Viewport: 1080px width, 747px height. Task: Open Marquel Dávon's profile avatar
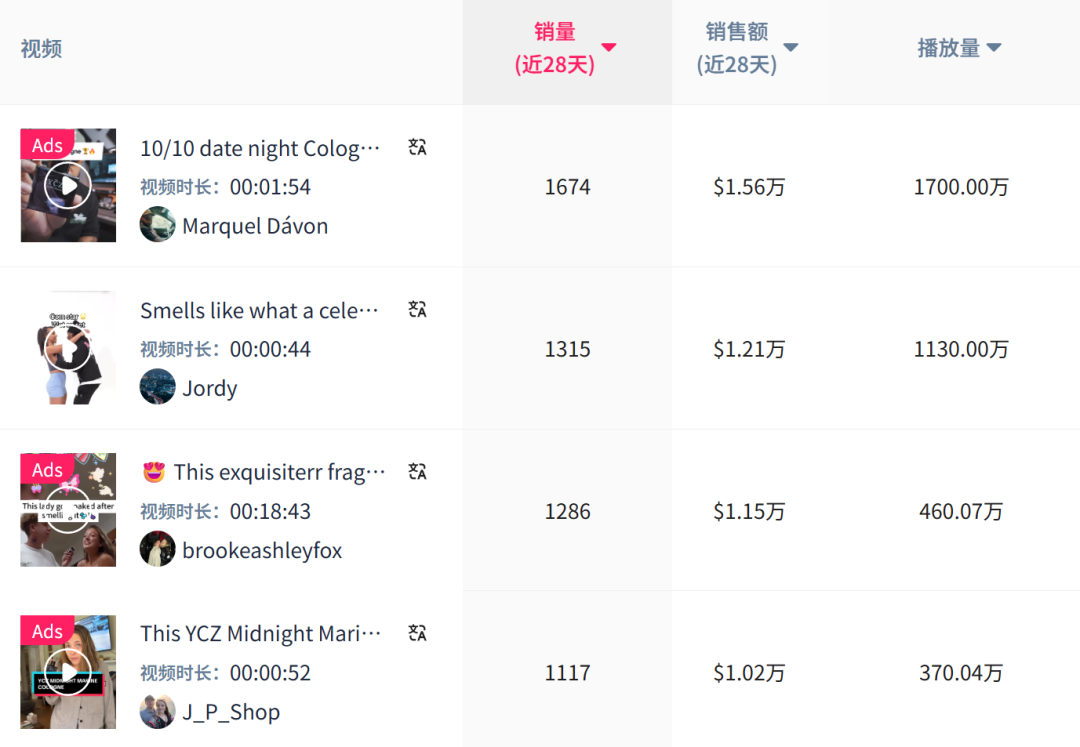point(157,225)
